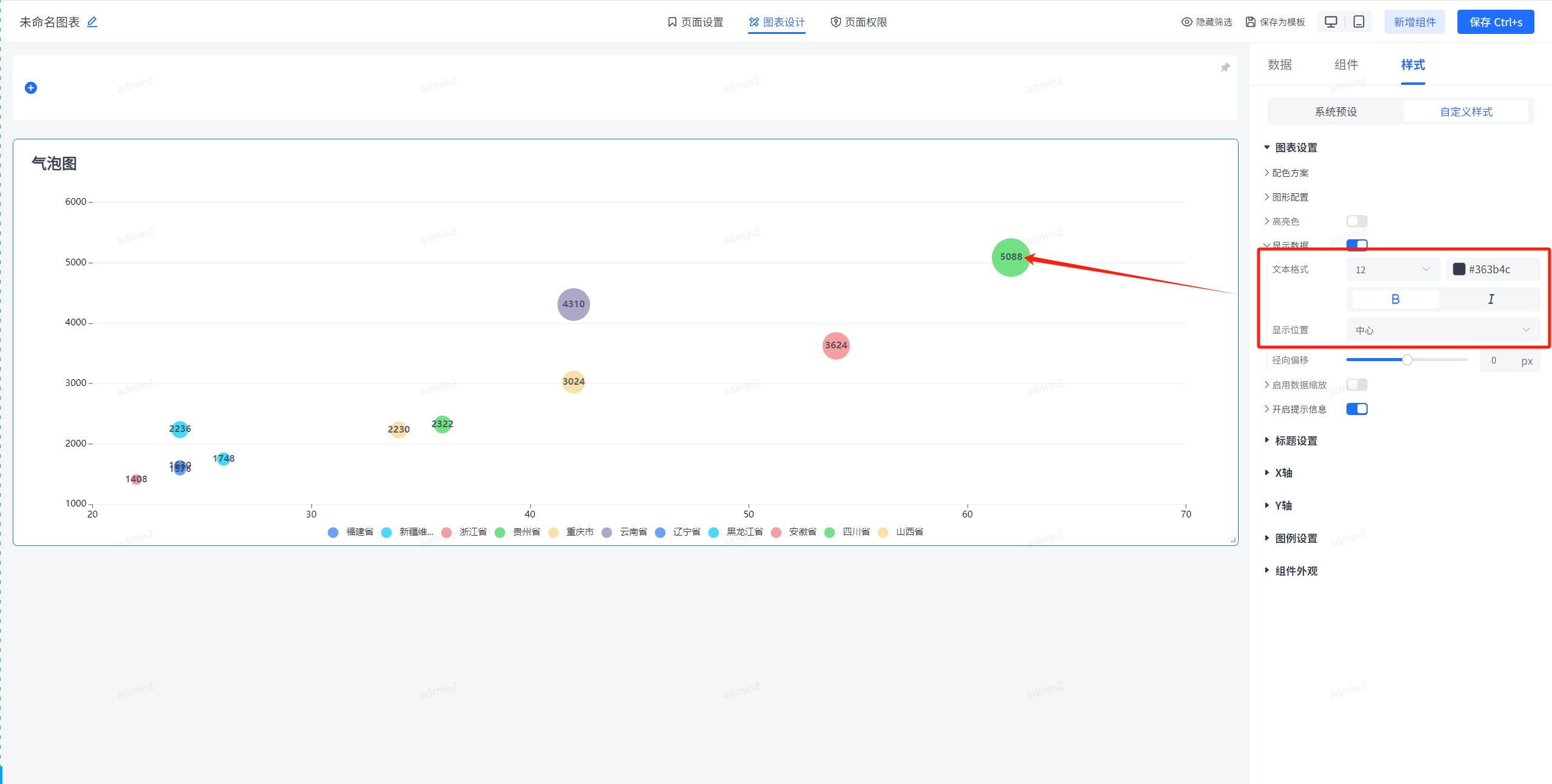This screenshot has width=1552, height=784.
Task: Open the 显示位置 dropdown showing 中心
Action: [1443, 330]
